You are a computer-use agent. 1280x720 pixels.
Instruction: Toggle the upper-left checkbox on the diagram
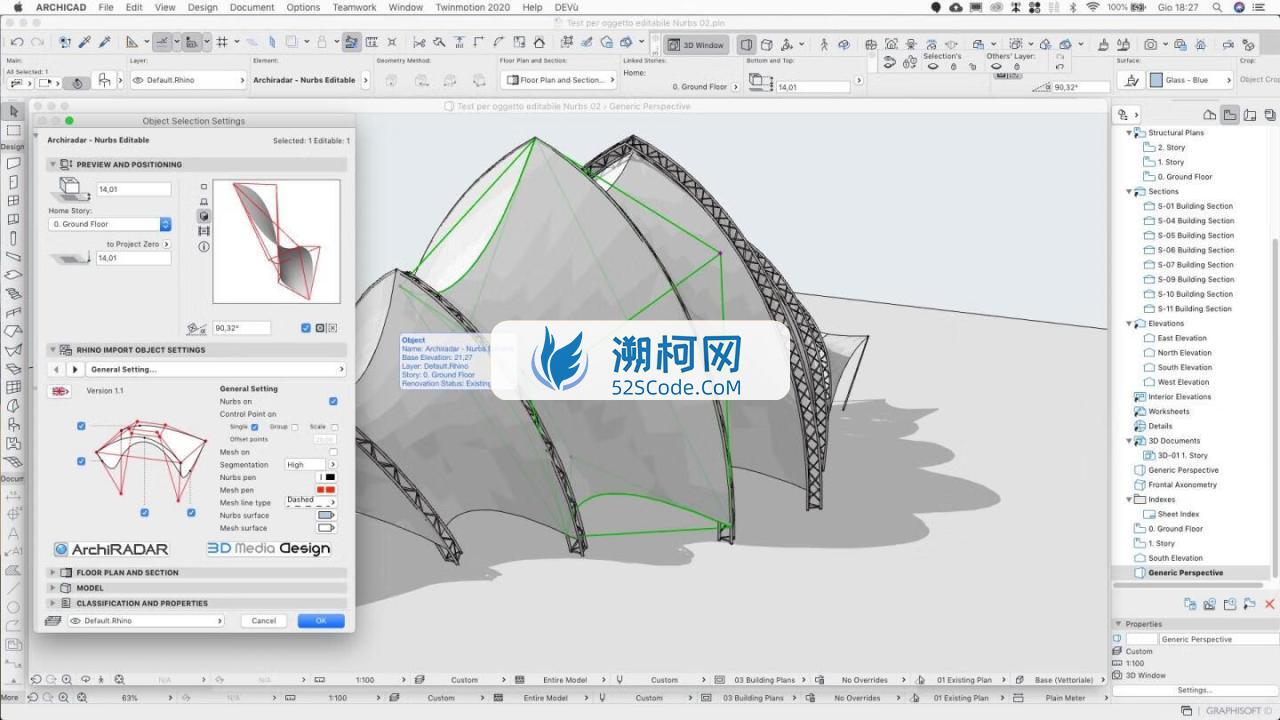coord(81,426)
